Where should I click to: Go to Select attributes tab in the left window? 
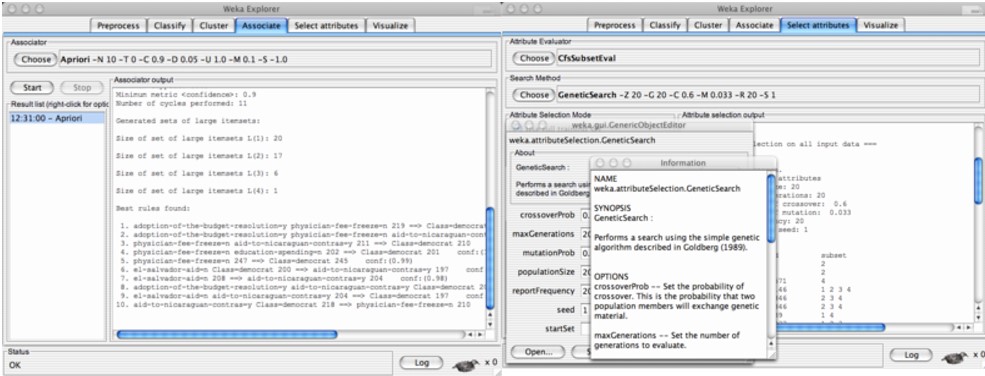(326, 26)
